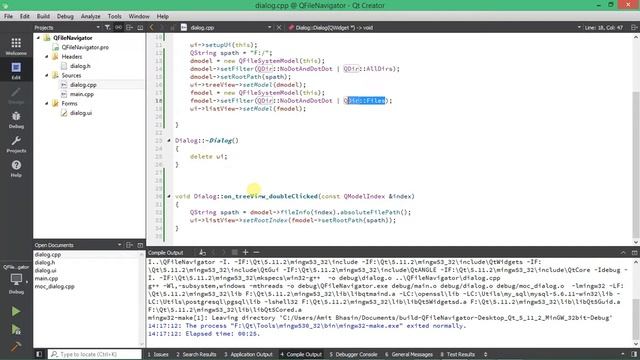Collapse the Sources folder
This screenshot has height=360, width=640.
(x=47, y=75)
